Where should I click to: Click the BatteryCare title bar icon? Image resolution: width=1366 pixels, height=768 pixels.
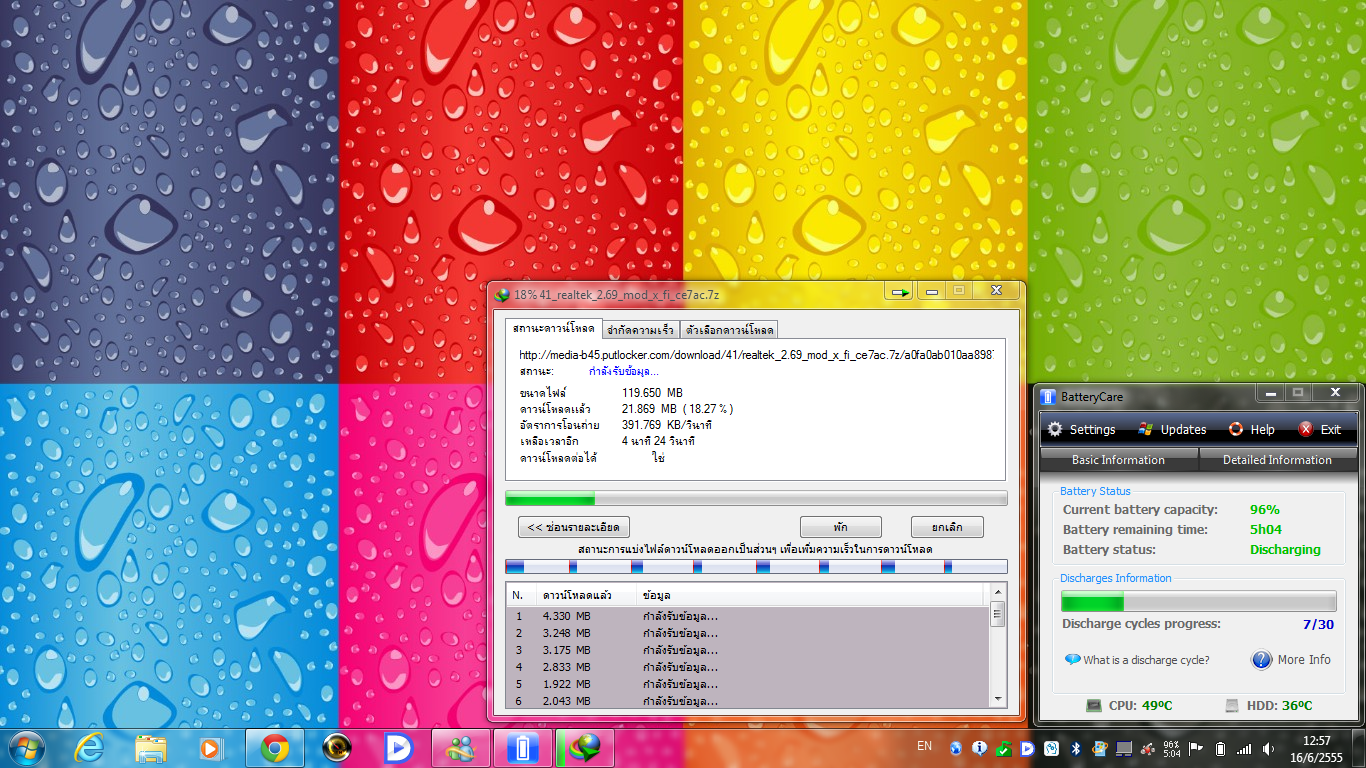pyautogui.click(x=1048, y=397)
